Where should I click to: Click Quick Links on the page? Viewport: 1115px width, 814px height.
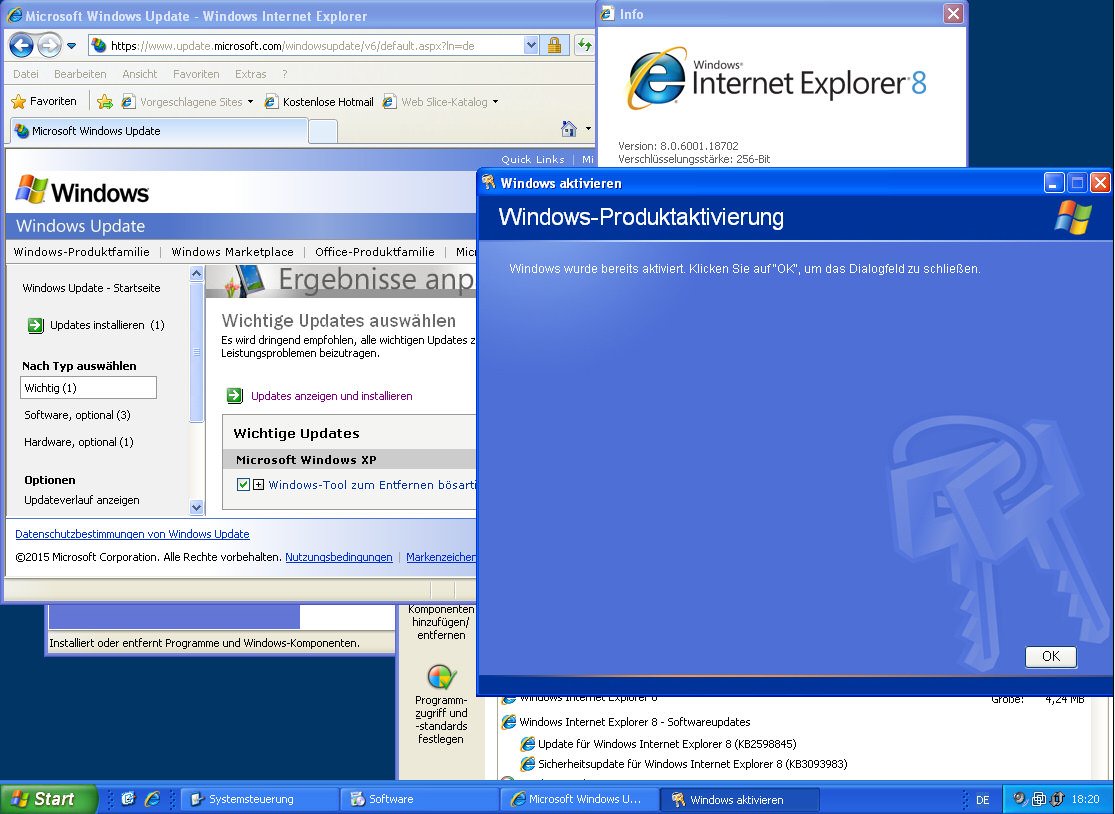point(533,159)
